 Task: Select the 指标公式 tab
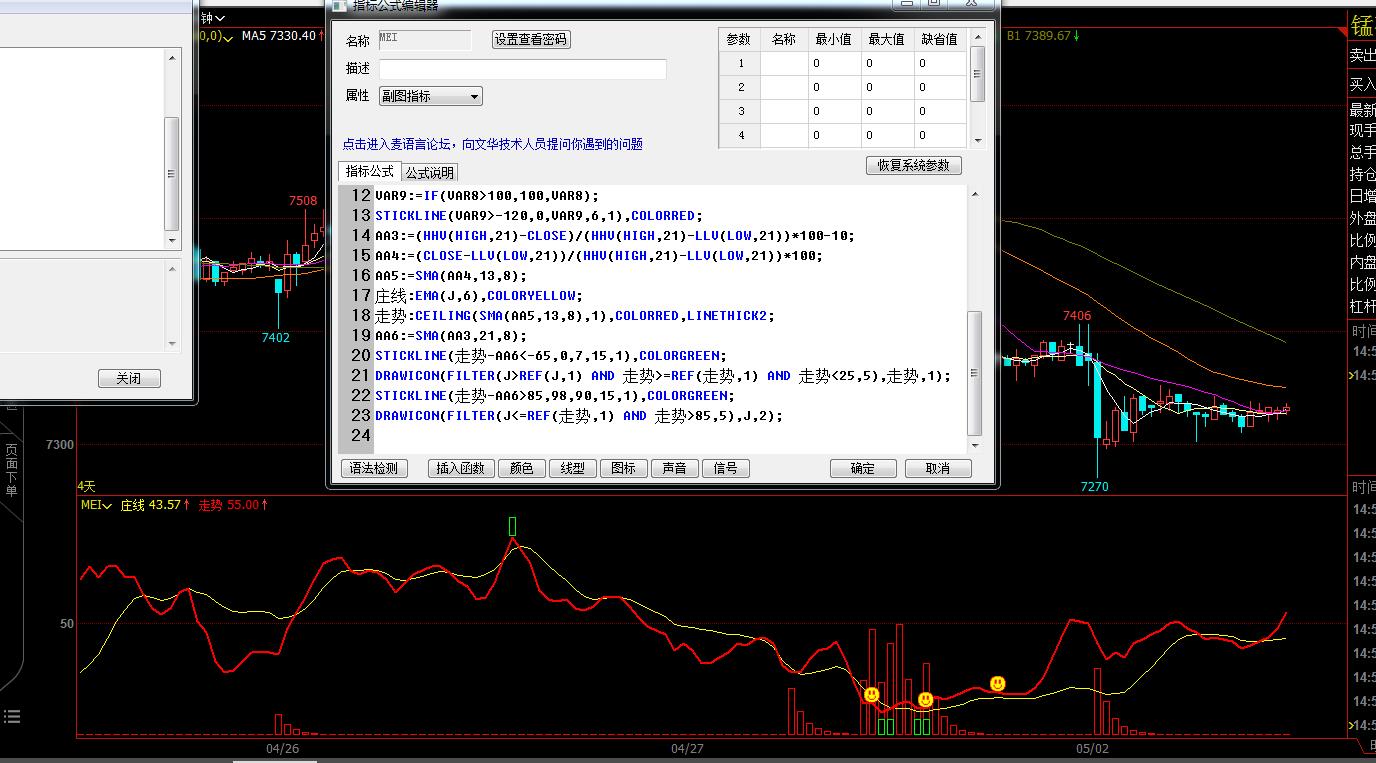[370, 171]
